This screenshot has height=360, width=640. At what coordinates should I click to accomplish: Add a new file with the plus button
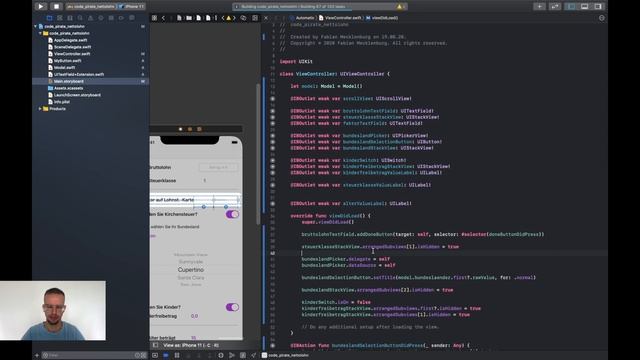(37, 355)
